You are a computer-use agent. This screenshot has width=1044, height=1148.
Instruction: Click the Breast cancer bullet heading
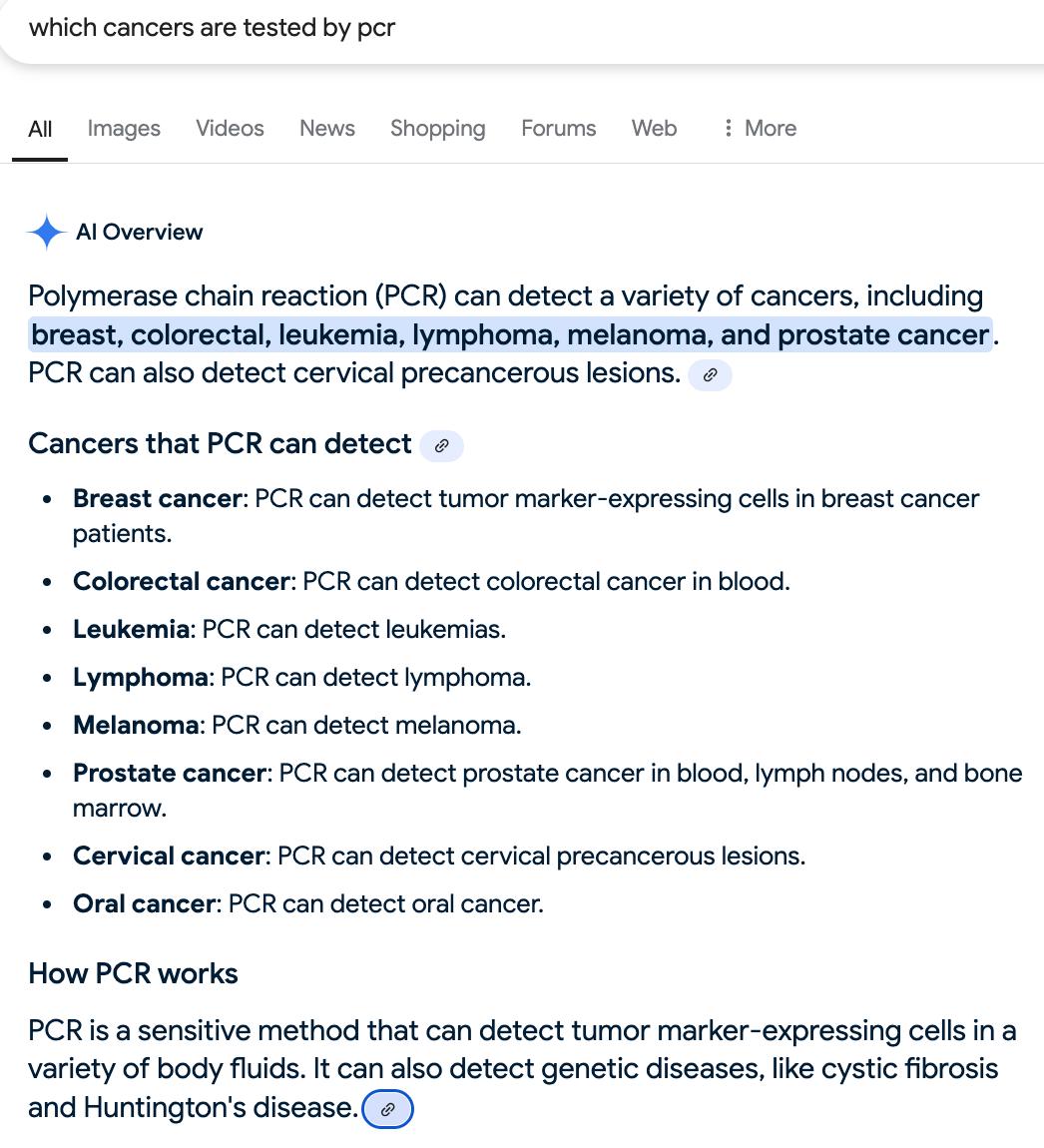158,498
